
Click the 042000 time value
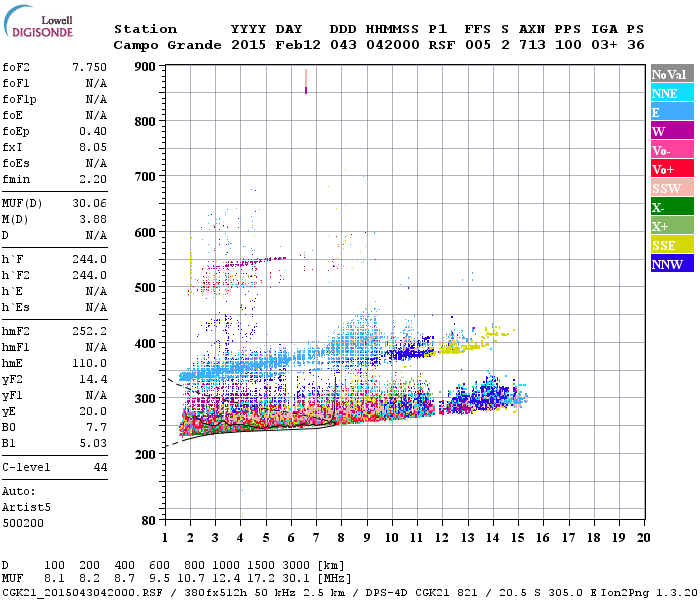(x=392, y=45)
